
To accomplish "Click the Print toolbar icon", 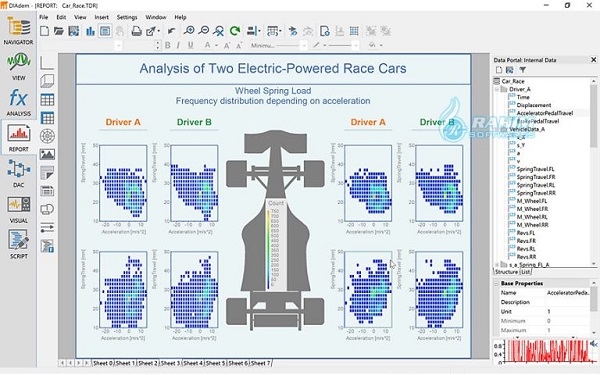I will (x=137, y=31).
